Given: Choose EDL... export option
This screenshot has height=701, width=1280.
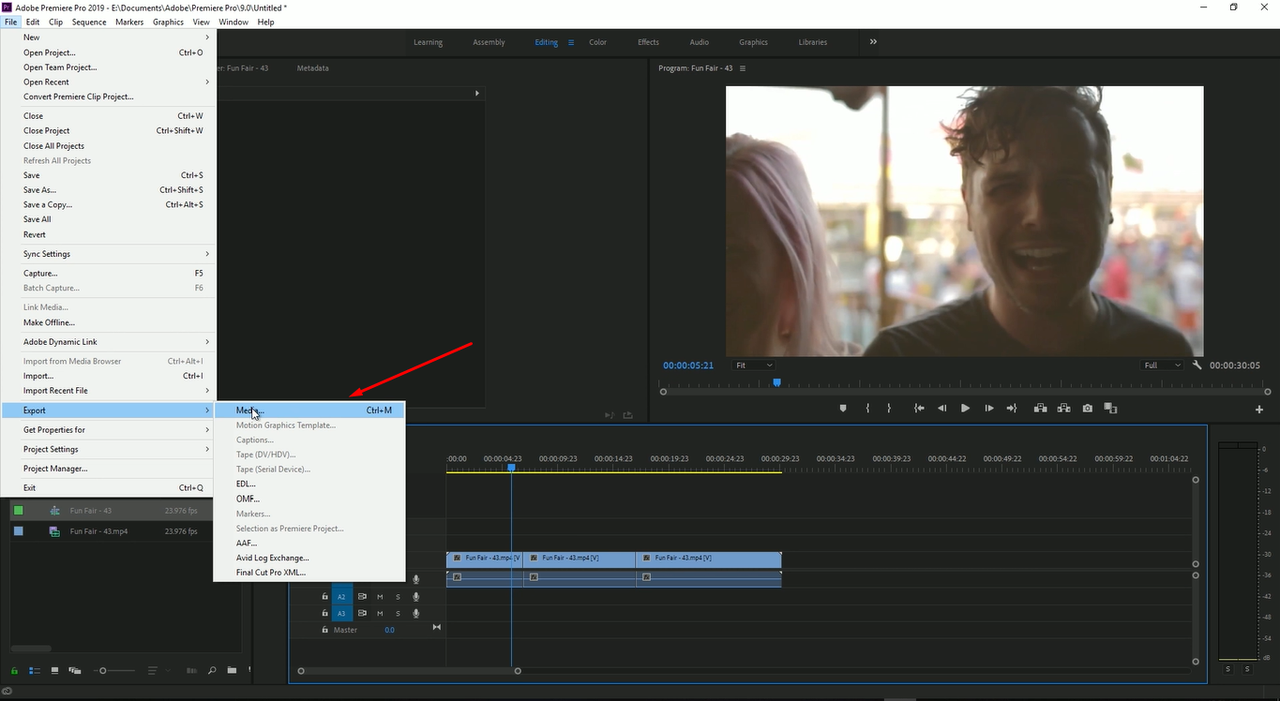Looking at the screenshot, I should (309, 484).
